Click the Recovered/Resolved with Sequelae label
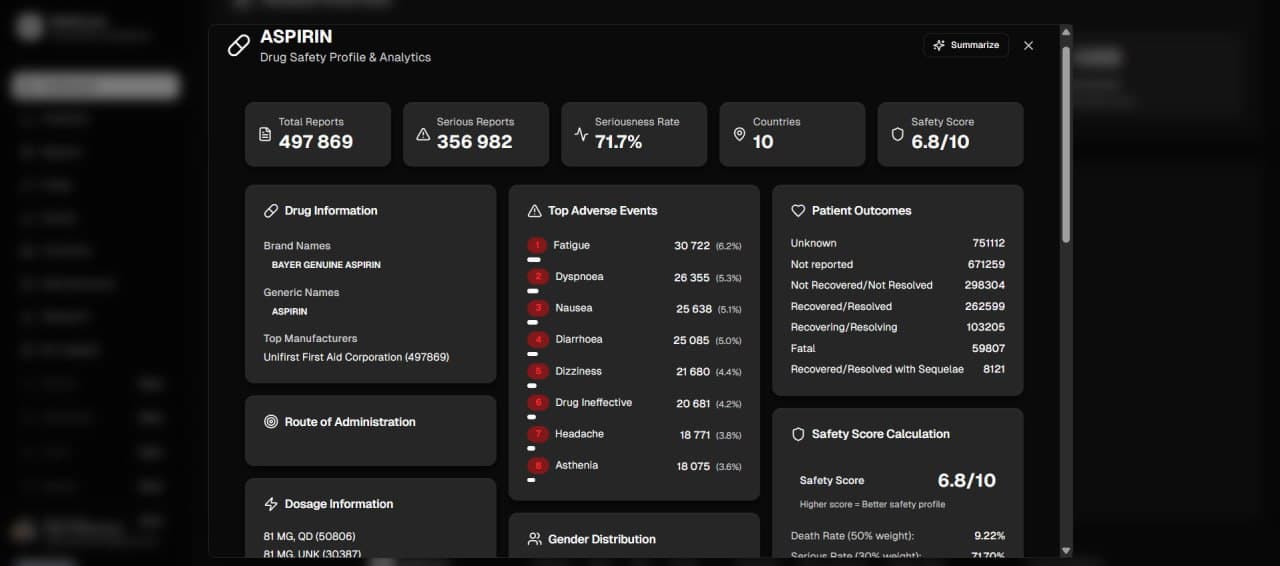 pos(877,369)
